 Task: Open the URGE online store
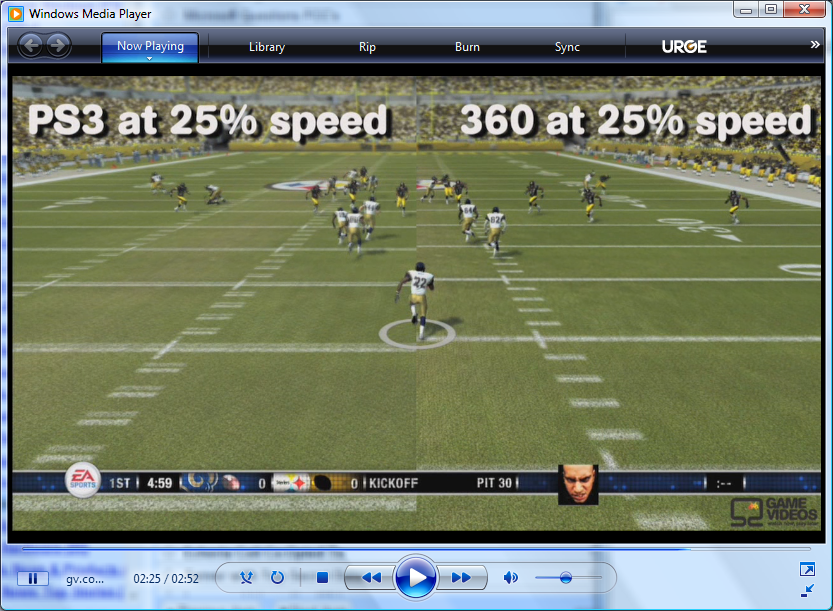[684, 47]
